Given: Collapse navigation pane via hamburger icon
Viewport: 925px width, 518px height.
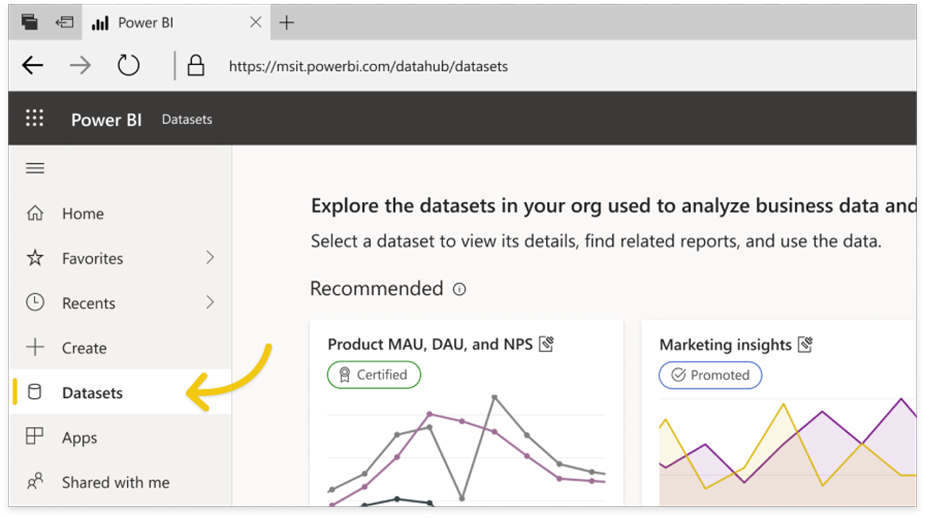Looking at the screenshot, I should click(x=35, y=169).
